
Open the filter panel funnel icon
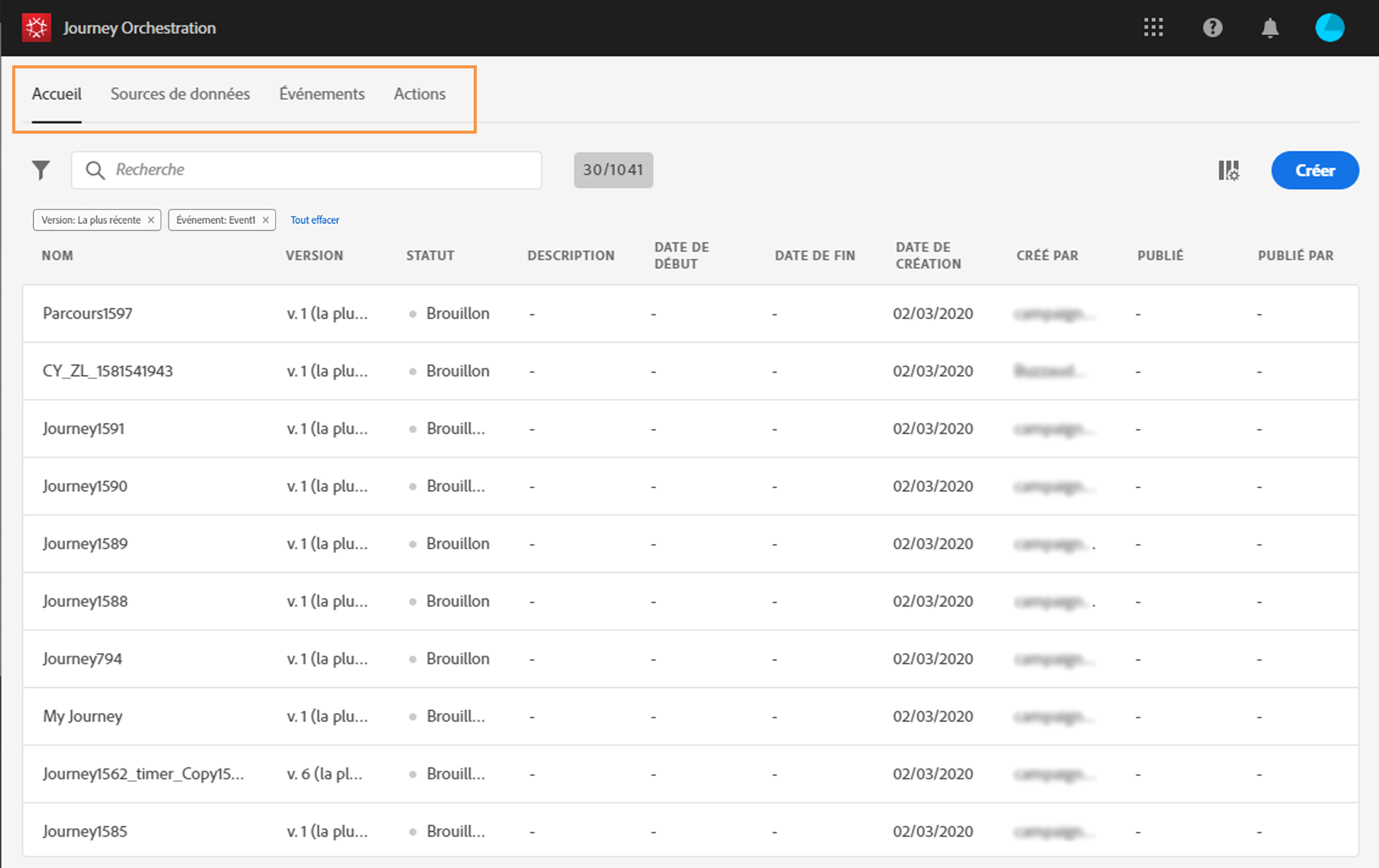(x=41, y=170)
